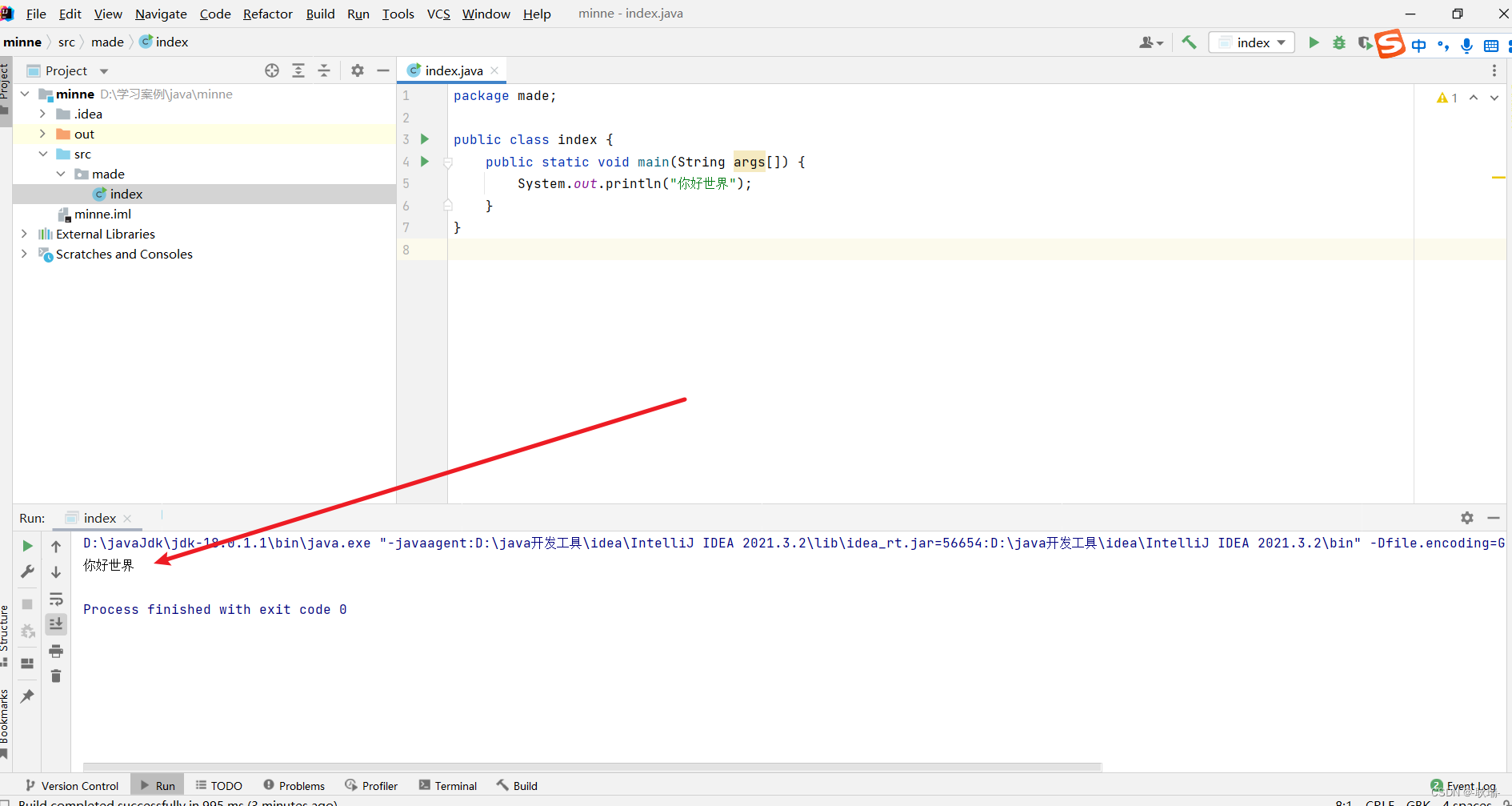Open the File menu
Viewport: 1512px width, 806px height.
click(x=36, y=14)
